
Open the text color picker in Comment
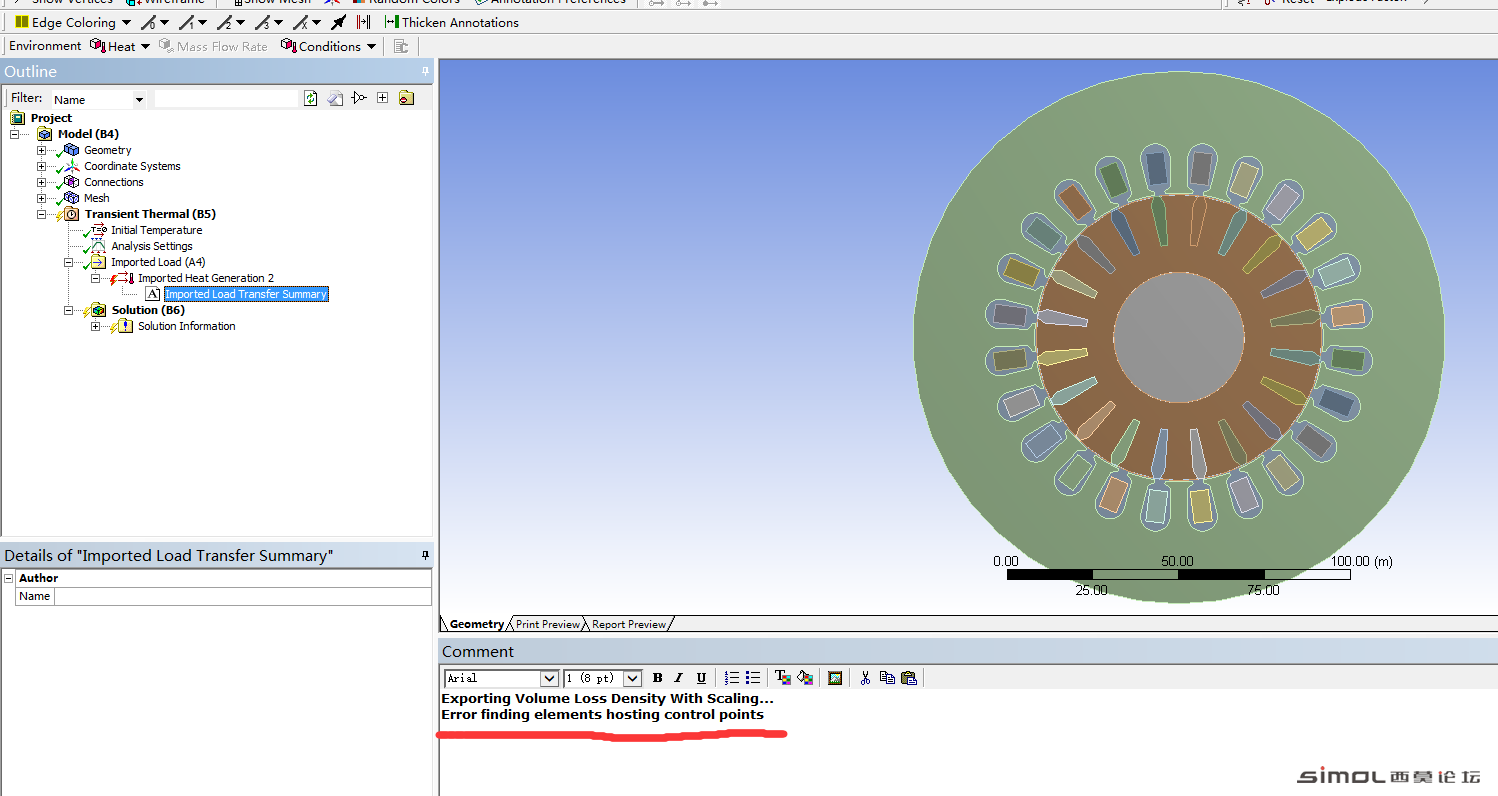783,678
